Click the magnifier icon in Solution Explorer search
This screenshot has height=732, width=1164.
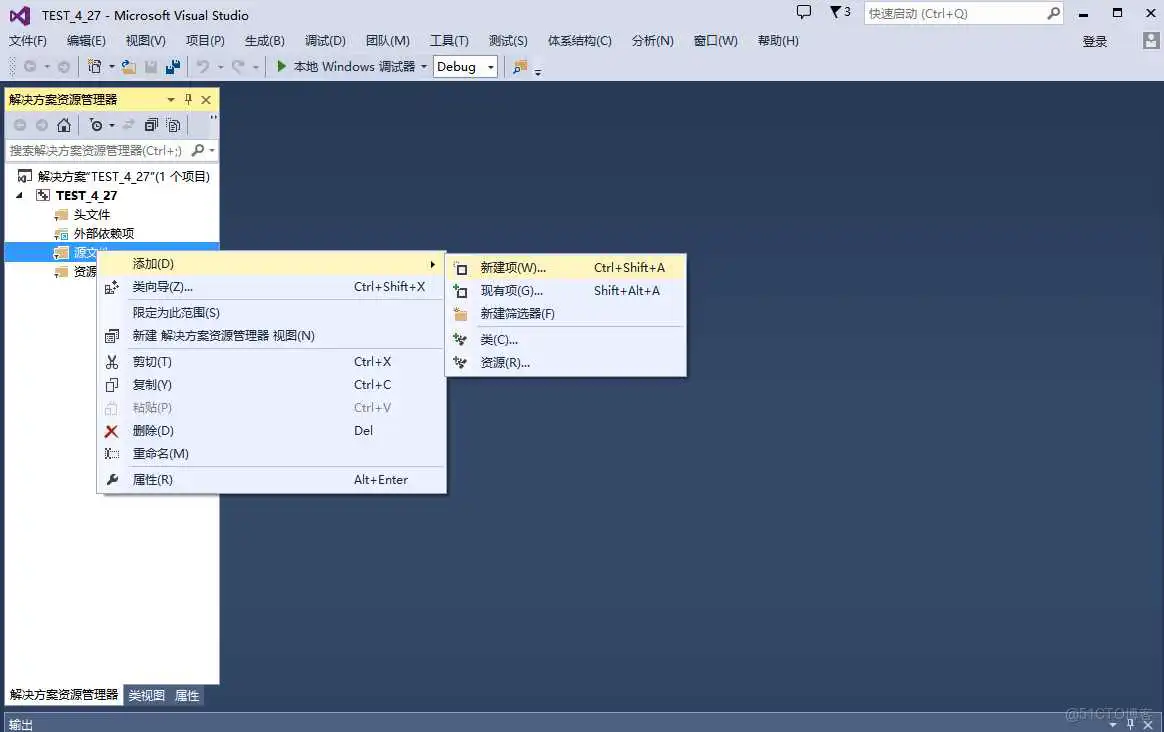coord(198,149)
